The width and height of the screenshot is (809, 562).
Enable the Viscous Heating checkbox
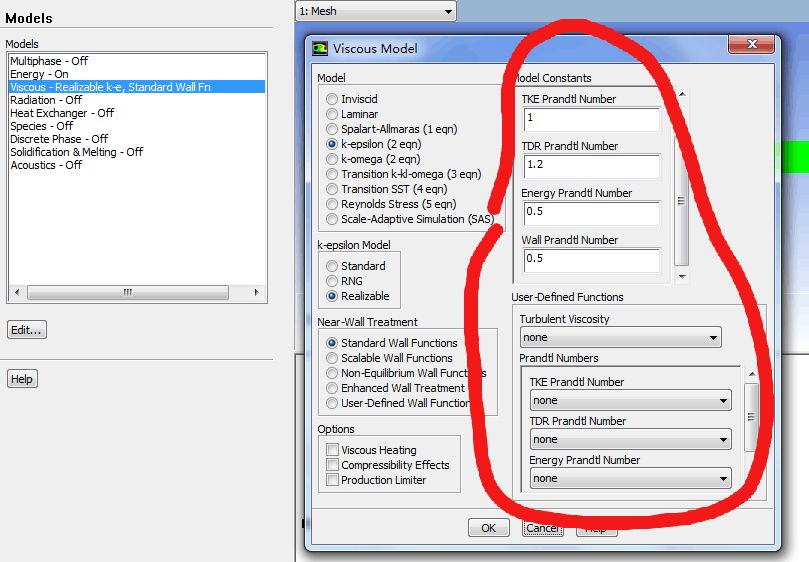(332, 450)
